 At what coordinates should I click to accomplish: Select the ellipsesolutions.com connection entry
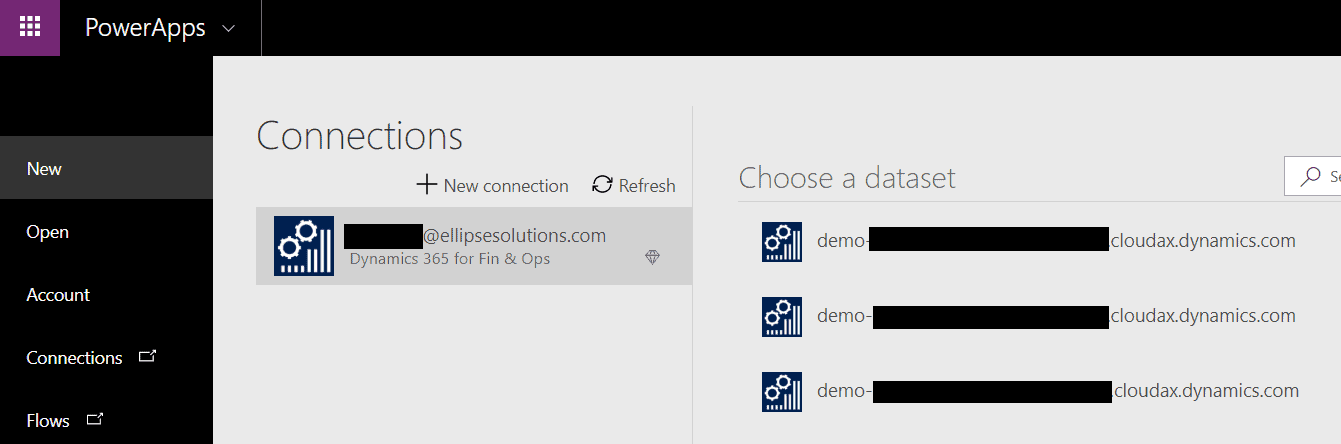474,246
